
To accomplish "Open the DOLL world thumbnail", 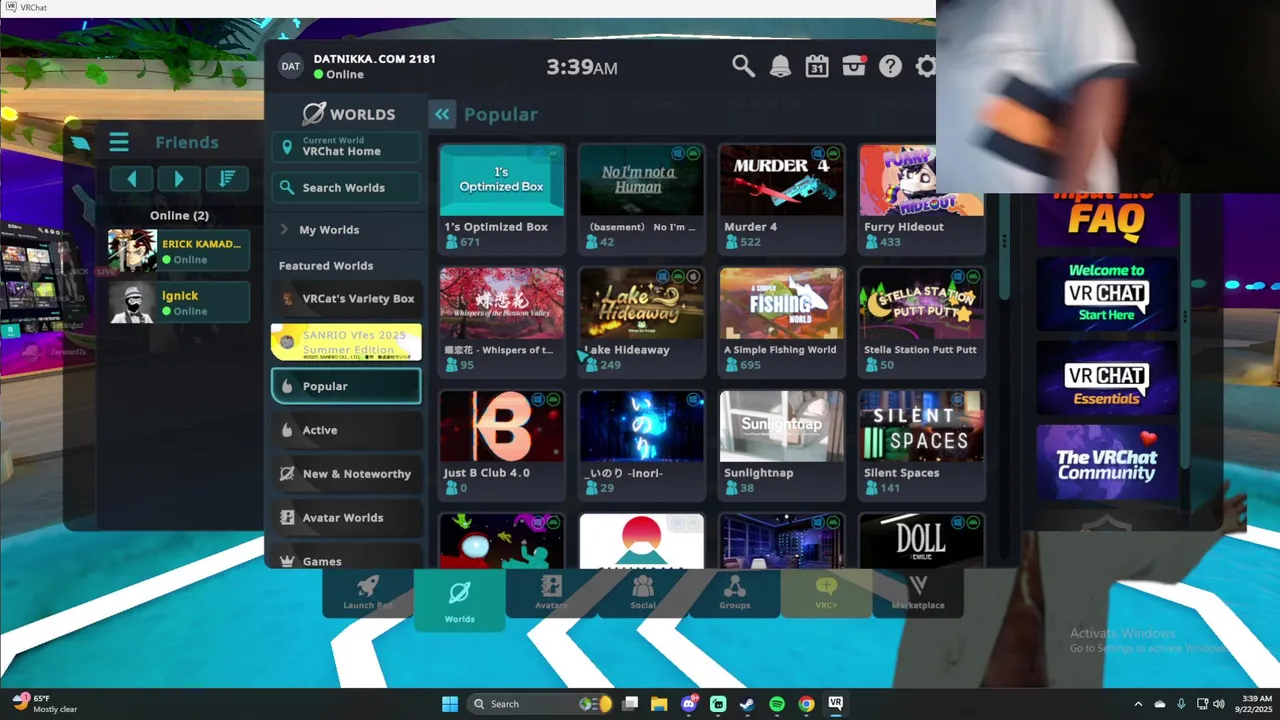I will (922, 540).
